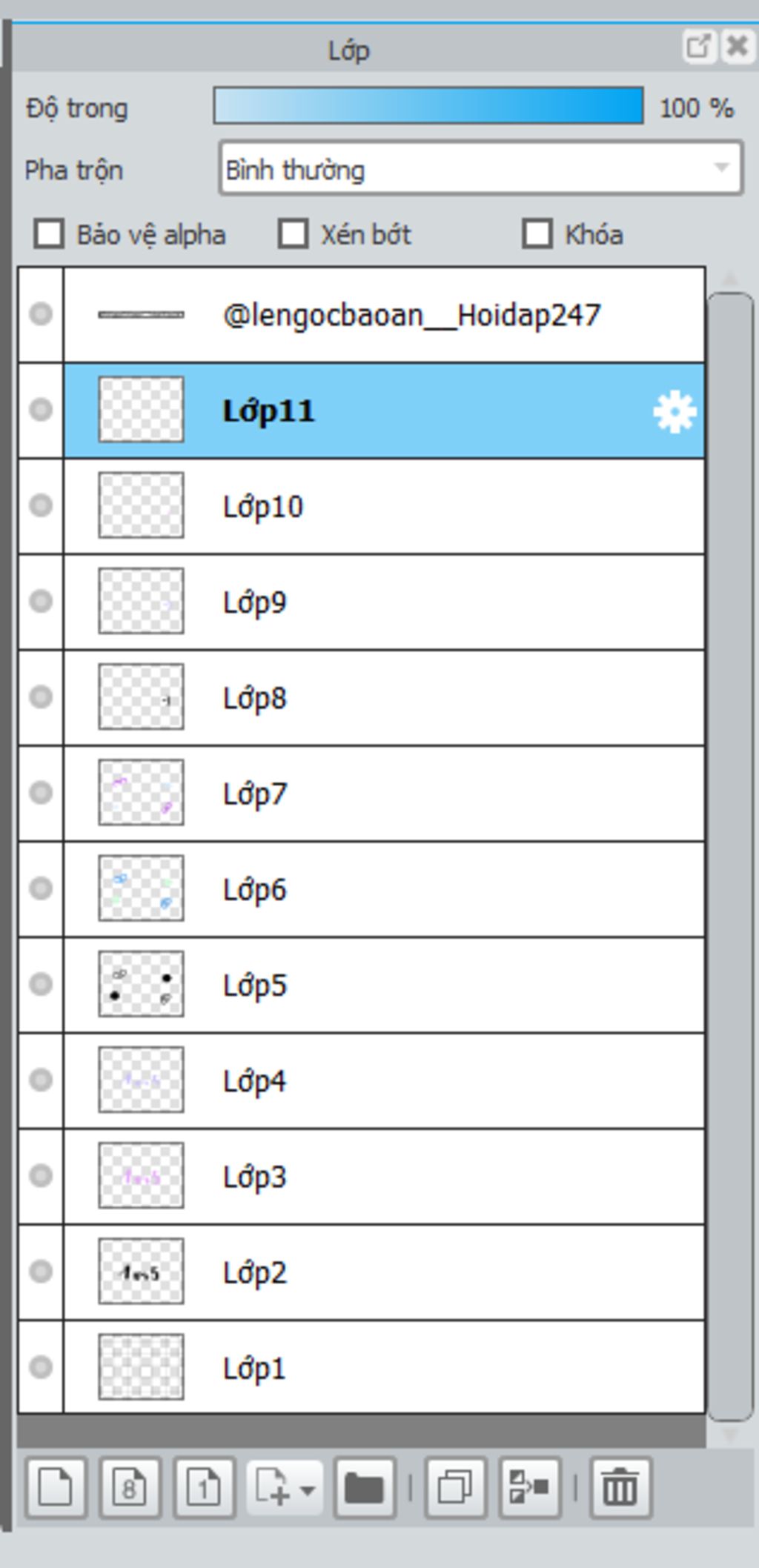Add a new 8-bit layer

[x=130, y=1487]
